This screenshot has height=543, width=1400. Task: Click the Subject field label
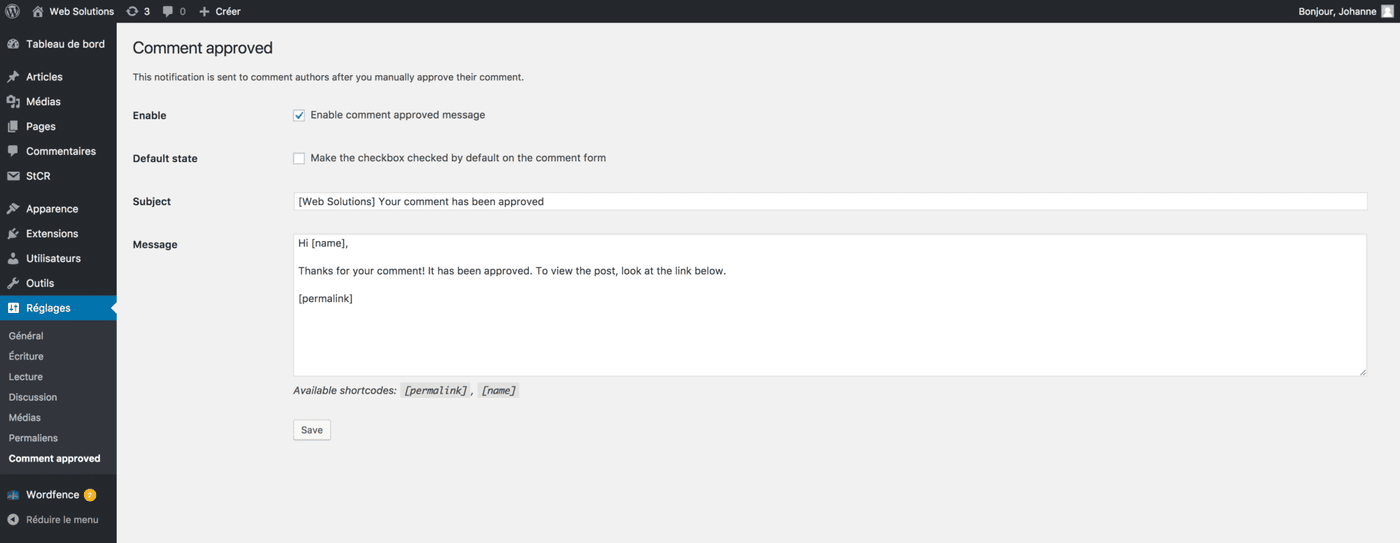[x=152, y=202]
